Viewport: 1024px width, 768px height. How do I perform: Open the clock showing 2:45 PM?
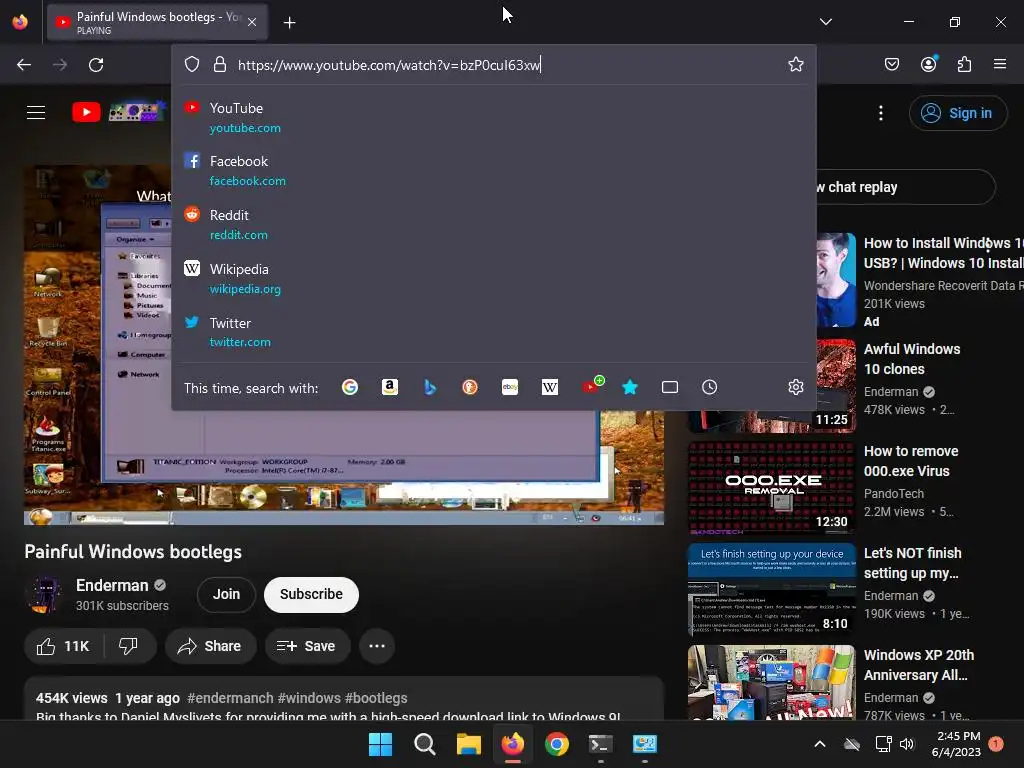pos(956,744)
